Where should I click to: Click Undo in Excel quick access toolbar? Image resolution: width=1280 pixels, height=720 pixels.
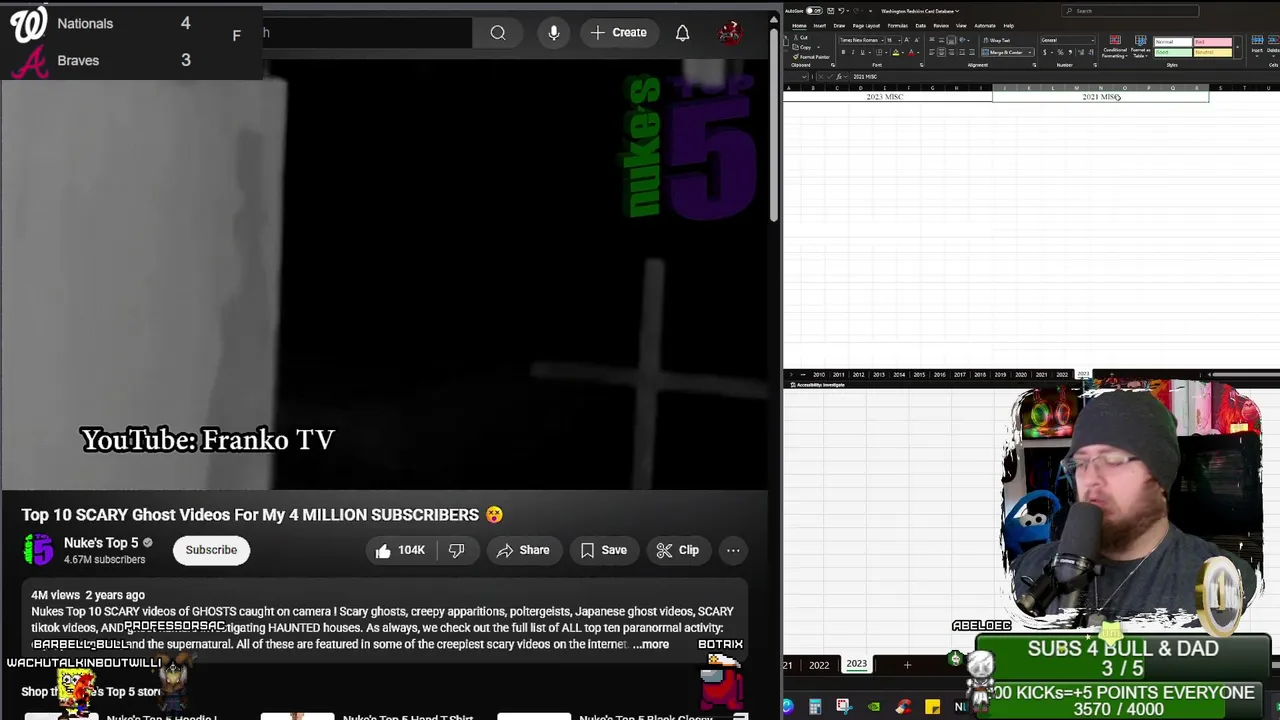[841, 11]
